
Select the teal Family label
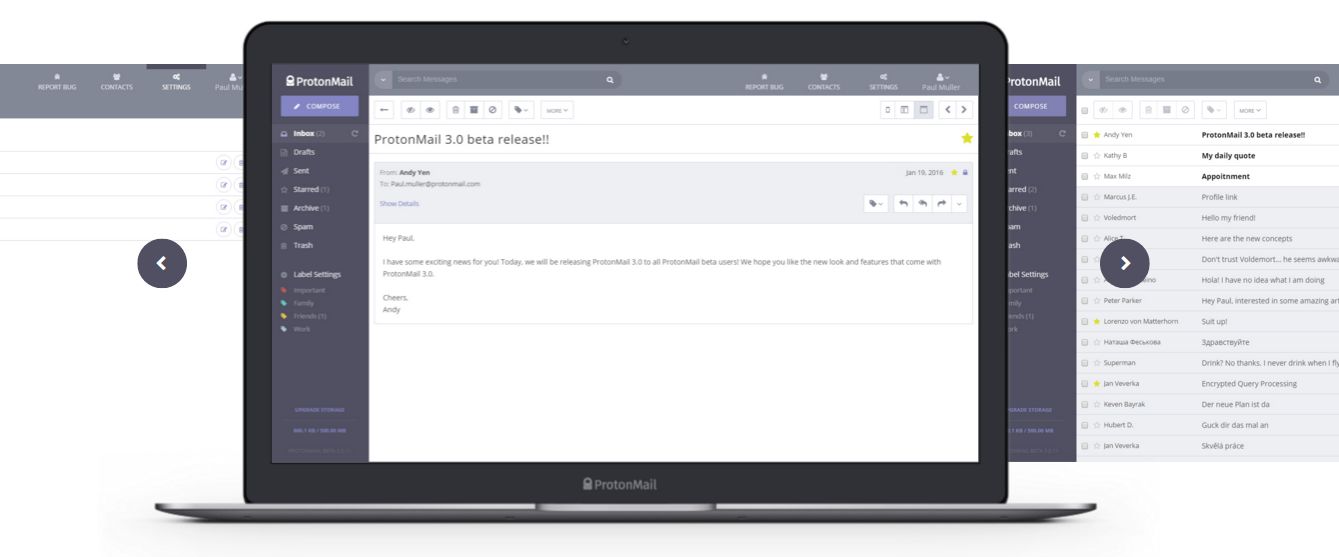302,303
